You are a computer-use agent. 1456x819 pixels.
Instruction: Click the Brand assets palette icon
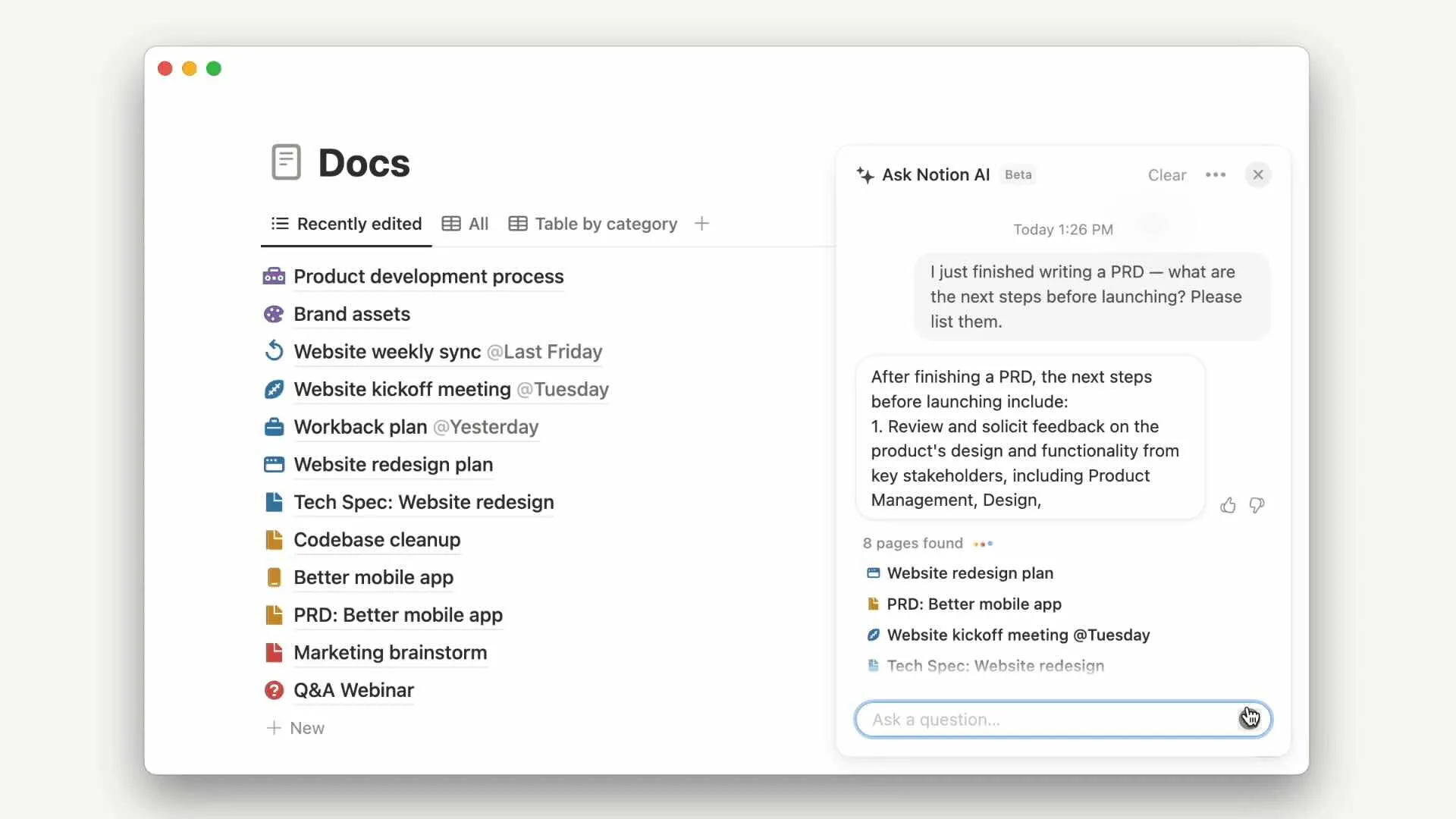coord(274,314)
